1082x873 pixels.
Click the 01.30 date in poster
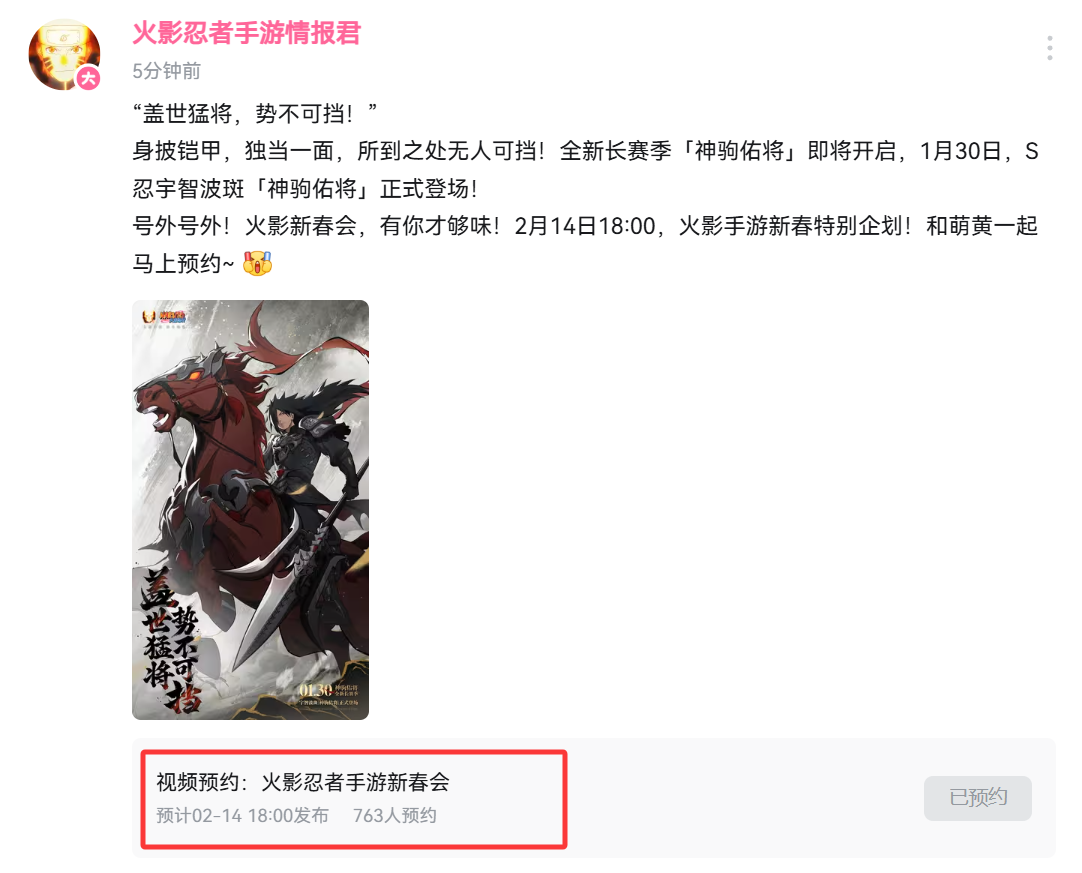315,690
